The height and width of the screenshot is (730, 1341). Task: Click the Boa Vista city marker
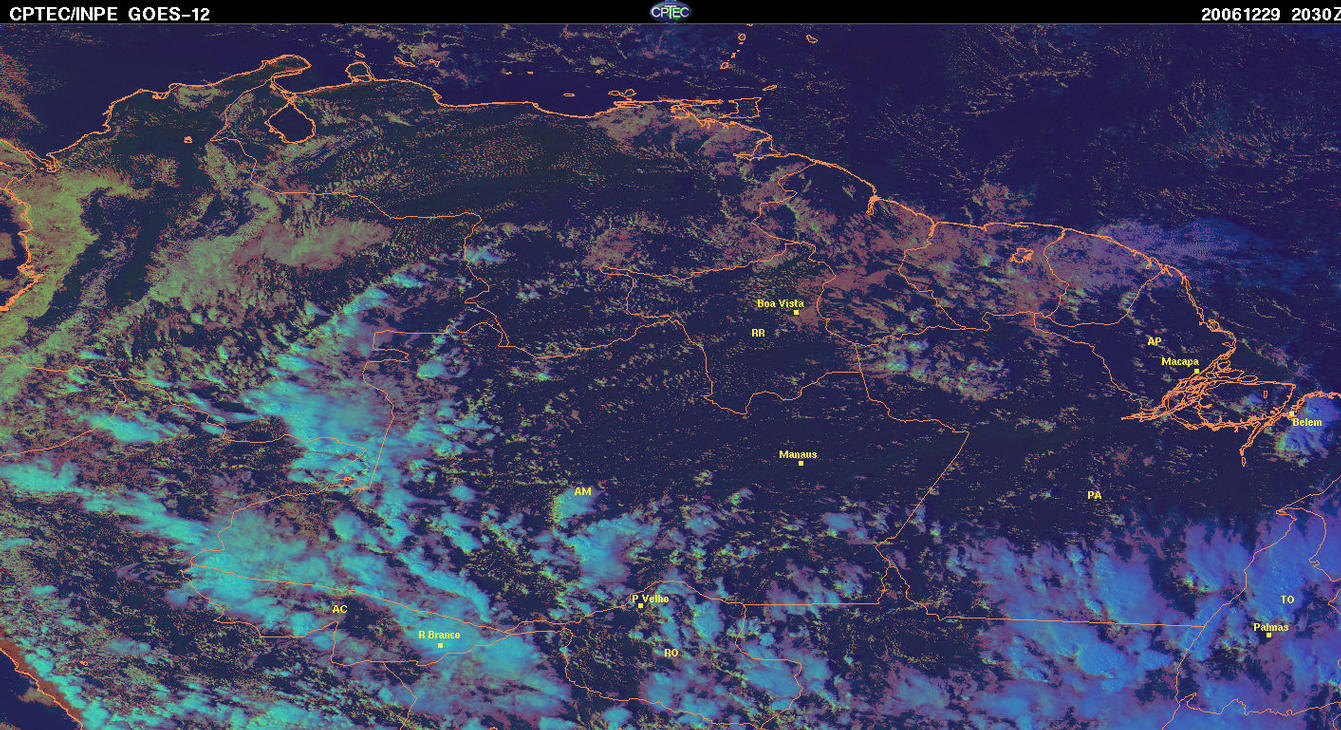tap(796, 312)
